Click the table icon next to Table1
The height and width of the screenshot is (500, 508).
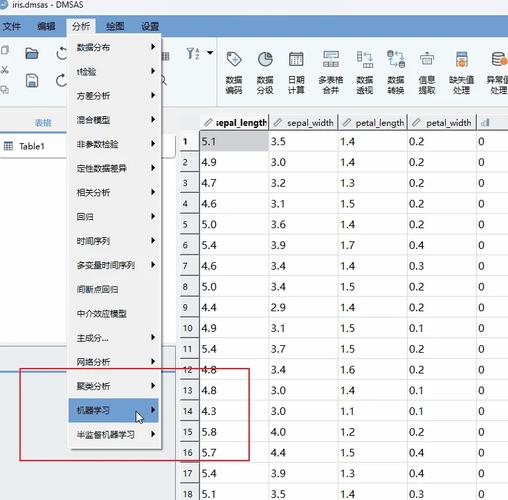pyautogui.click(x=8, y=146)
